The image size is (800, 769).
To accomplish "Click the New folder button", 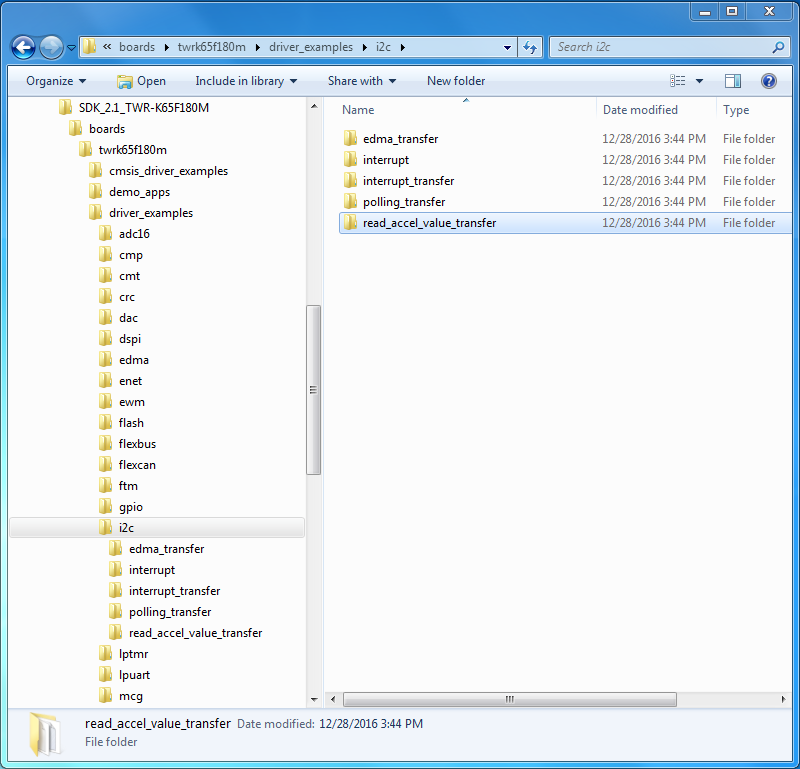I will click(456, 81).
